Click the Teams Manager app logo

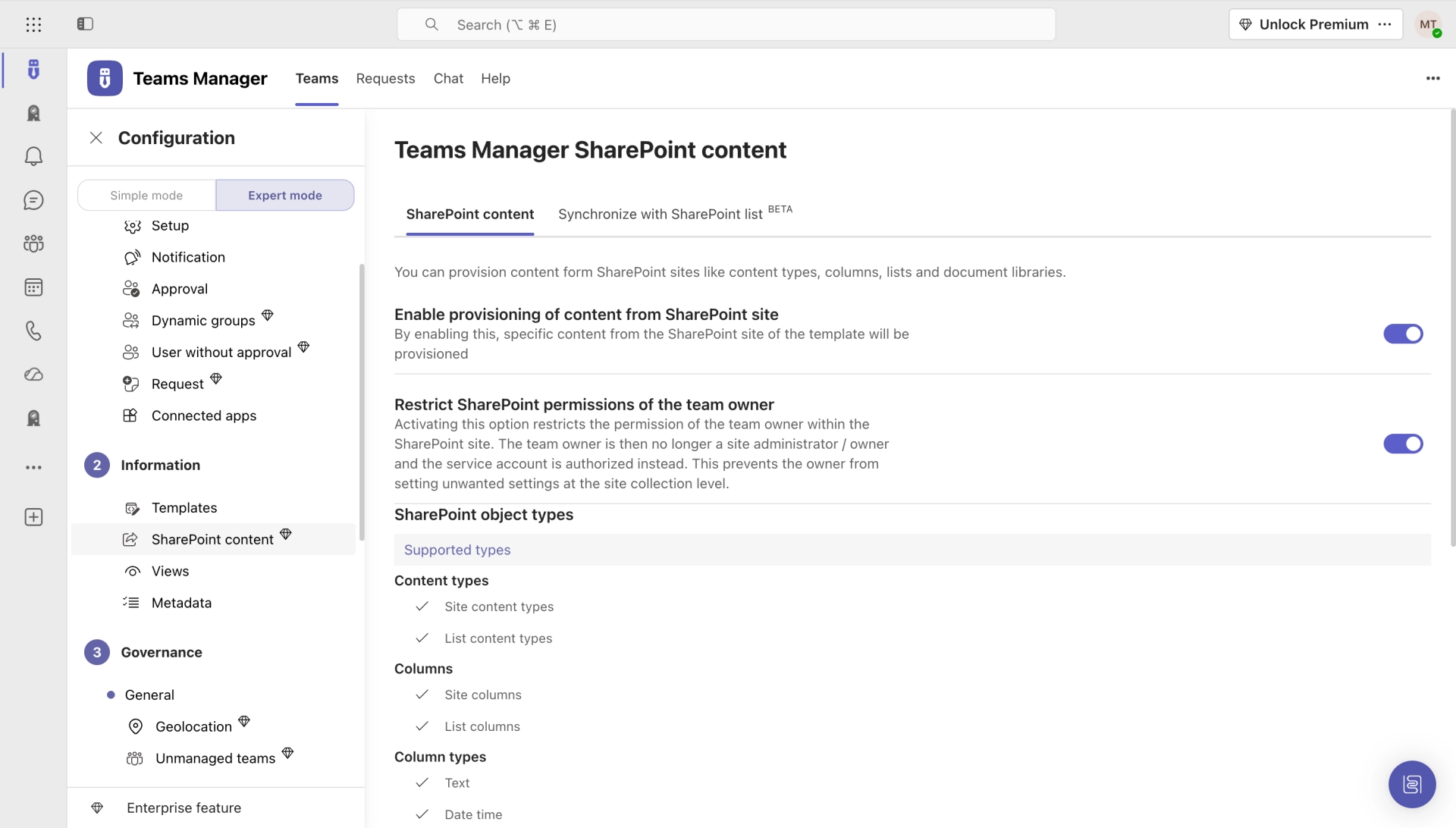coord(105,78)
